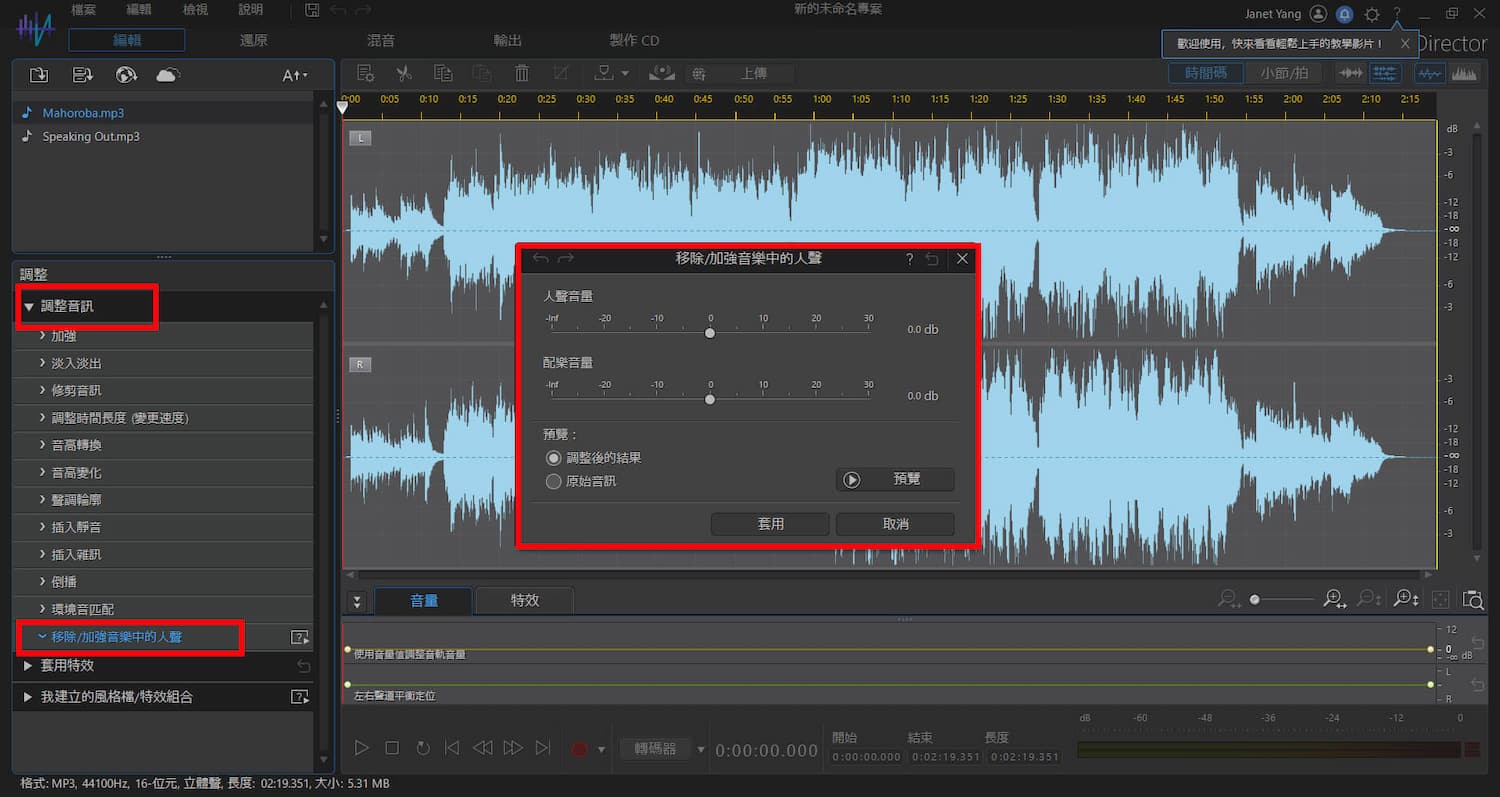The width and height of the screenshot is (1500, 797).
Task: Switch to the 音量 tab
Action: [x=424, y=600]
